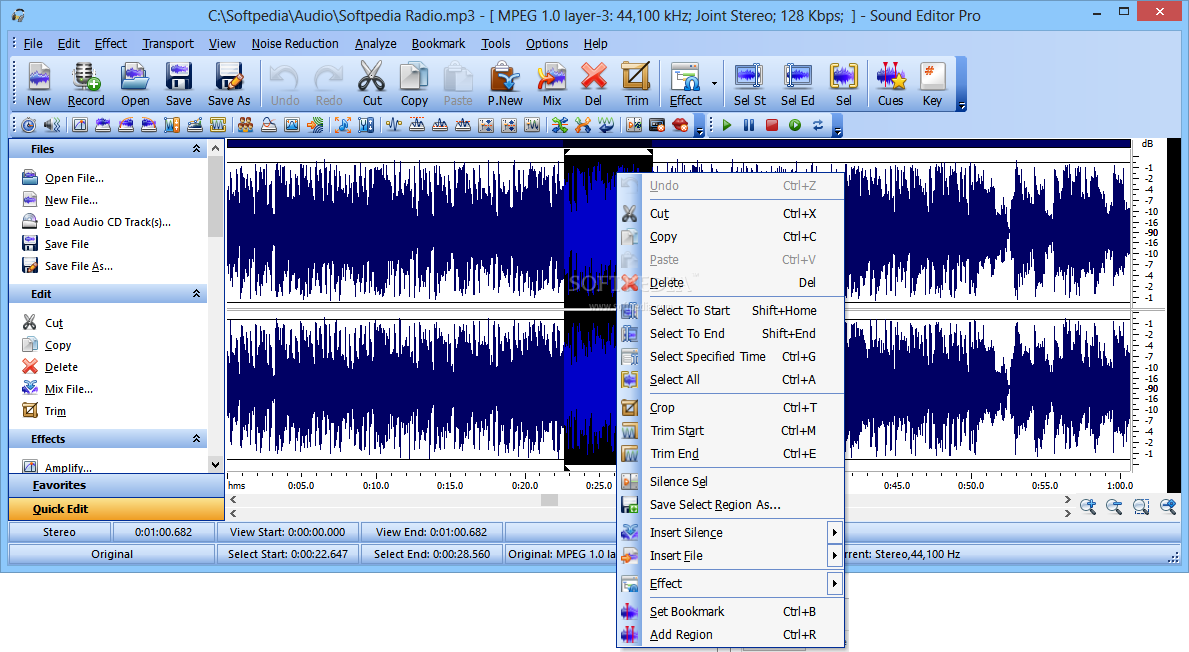Screen dimensions: 1189x652
Task: Click Amplify in Effects panel
Action: (x=68, y=467)
